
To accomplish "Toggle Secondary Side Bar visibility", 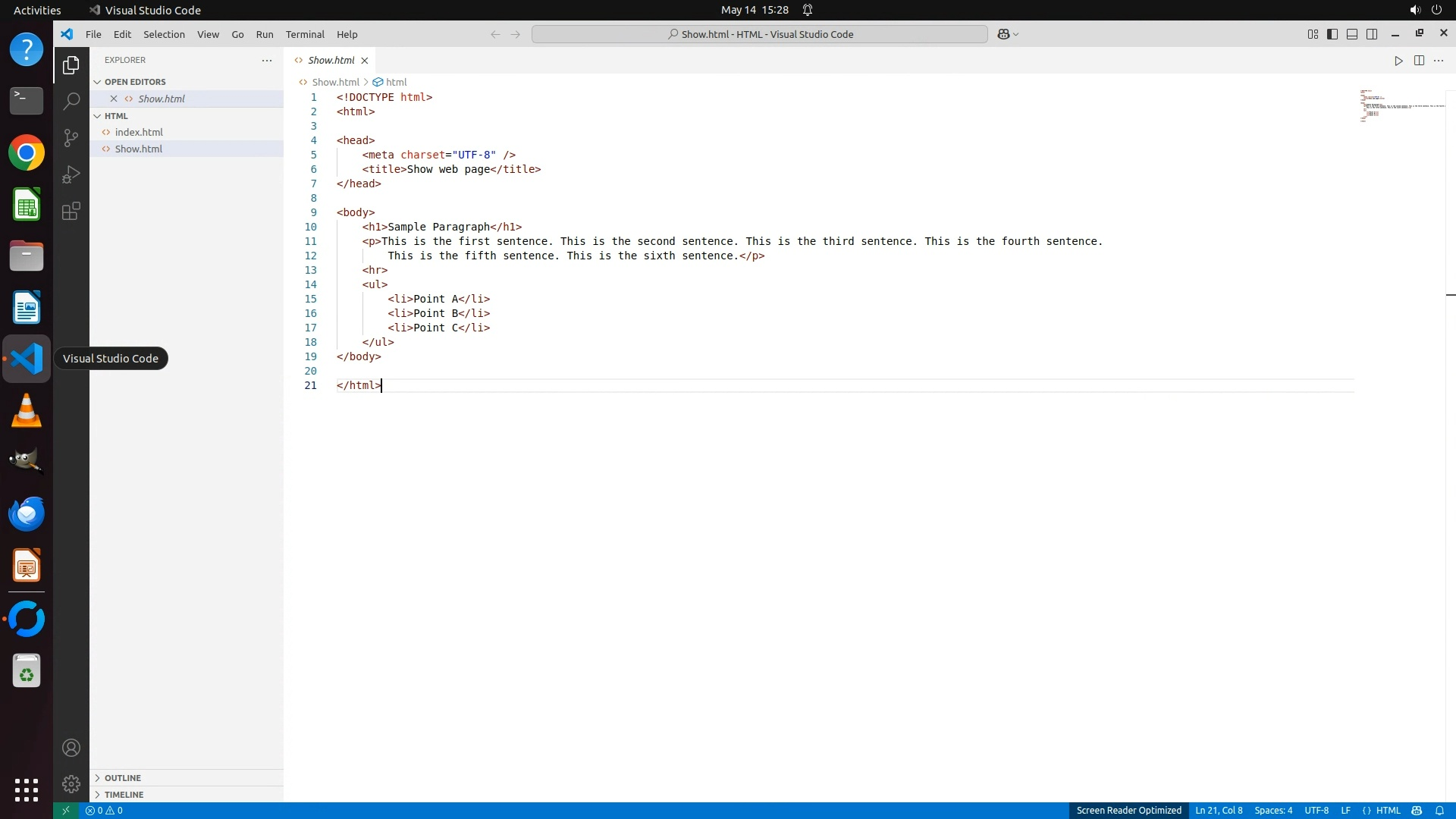I will pyautogui.click(x=1372, y=34).
